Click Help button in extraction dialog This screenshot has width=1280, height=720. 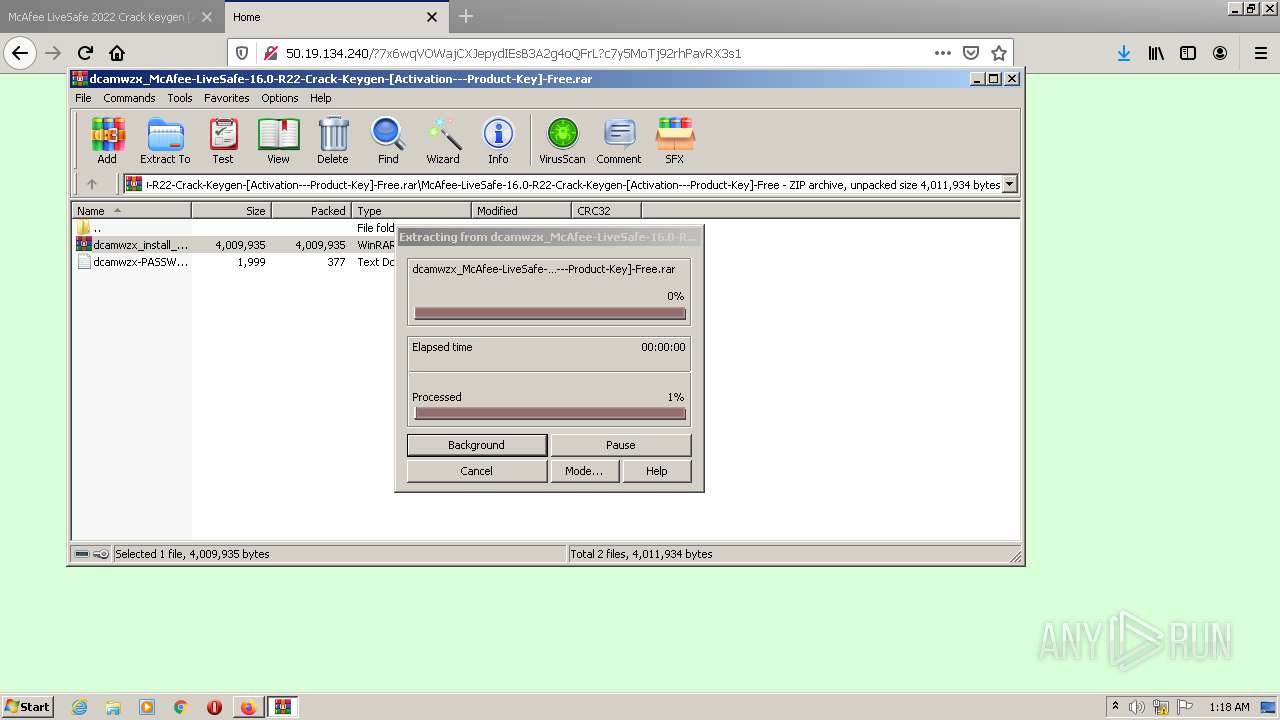[x=656, y=471]
